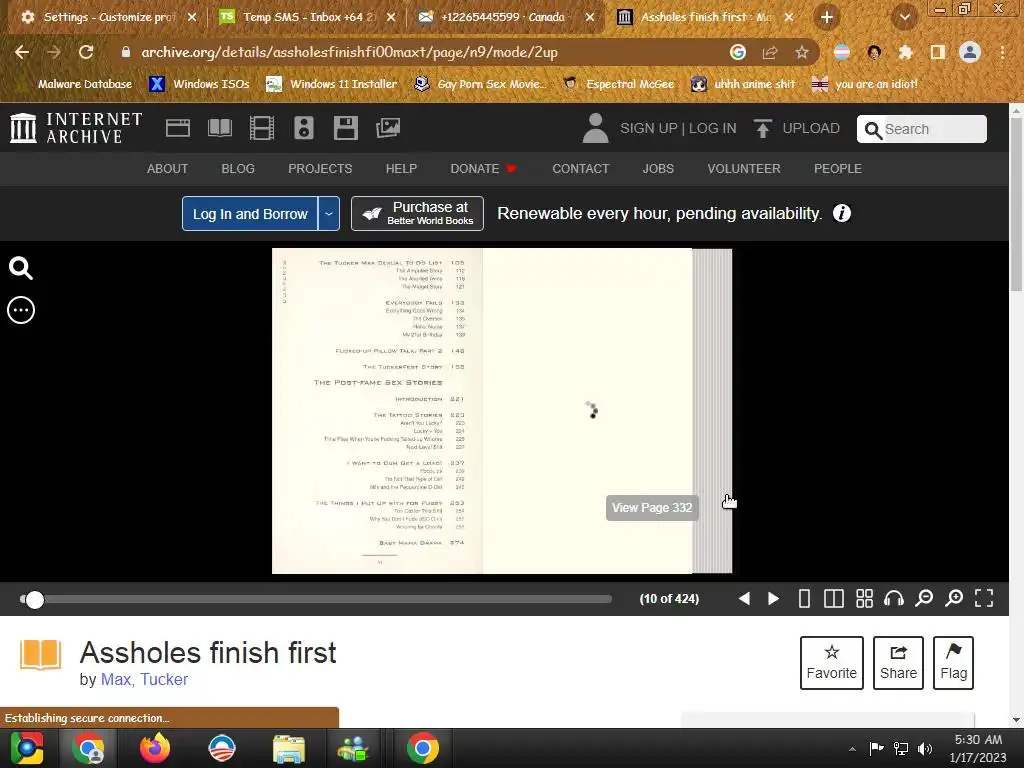Open a new browser tab
Image resolution: width=1024 pixels, height=768 pixels.
click(827, 17)
